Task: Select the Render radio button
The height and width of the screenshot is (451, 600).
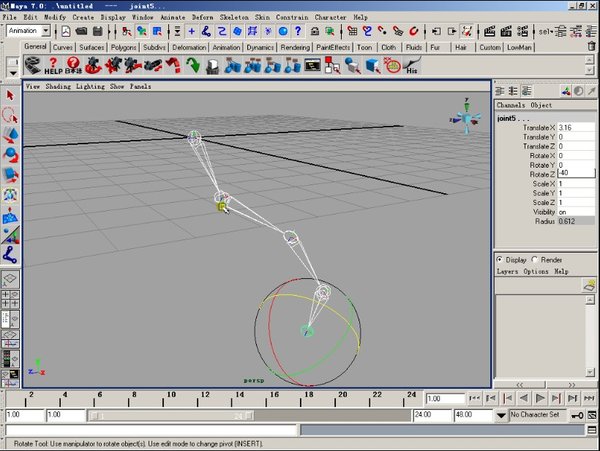Action: pos(537,259)
